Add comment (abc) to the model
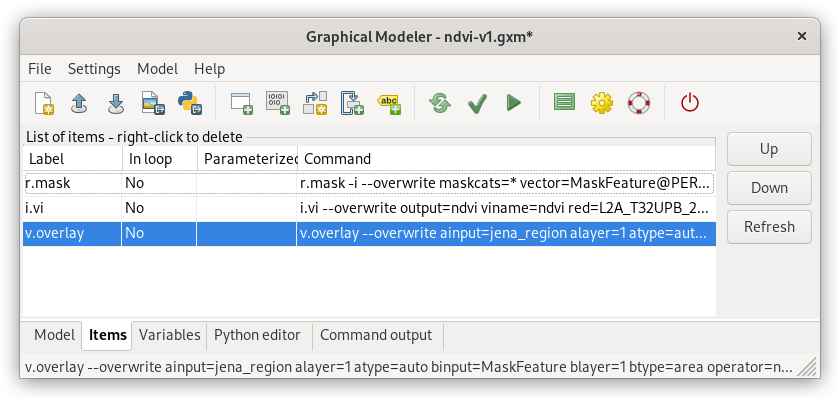 click(389, 103)
